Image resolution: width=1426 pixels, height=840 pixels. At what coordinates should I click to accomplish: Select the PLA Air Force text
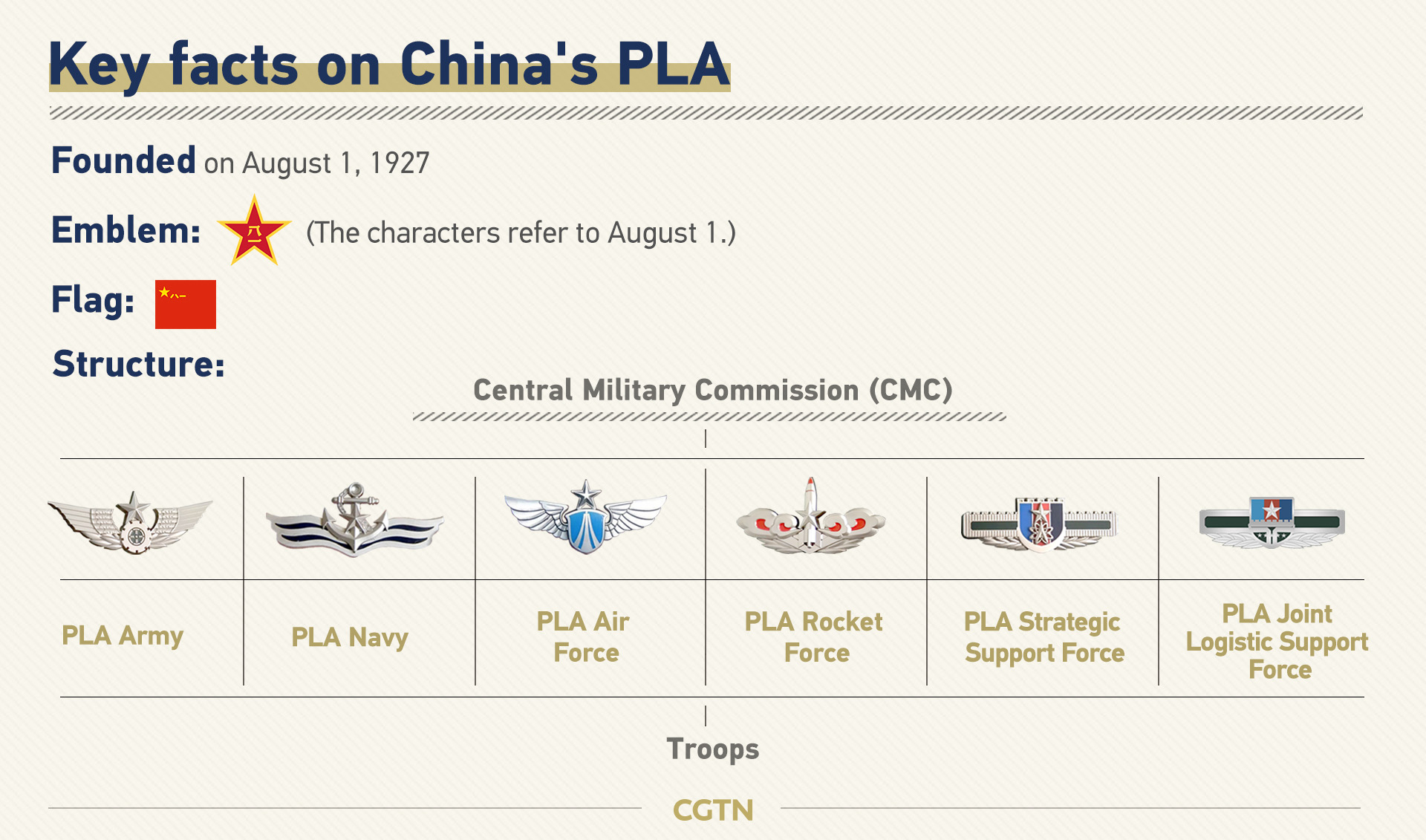(x=584, y=636)
